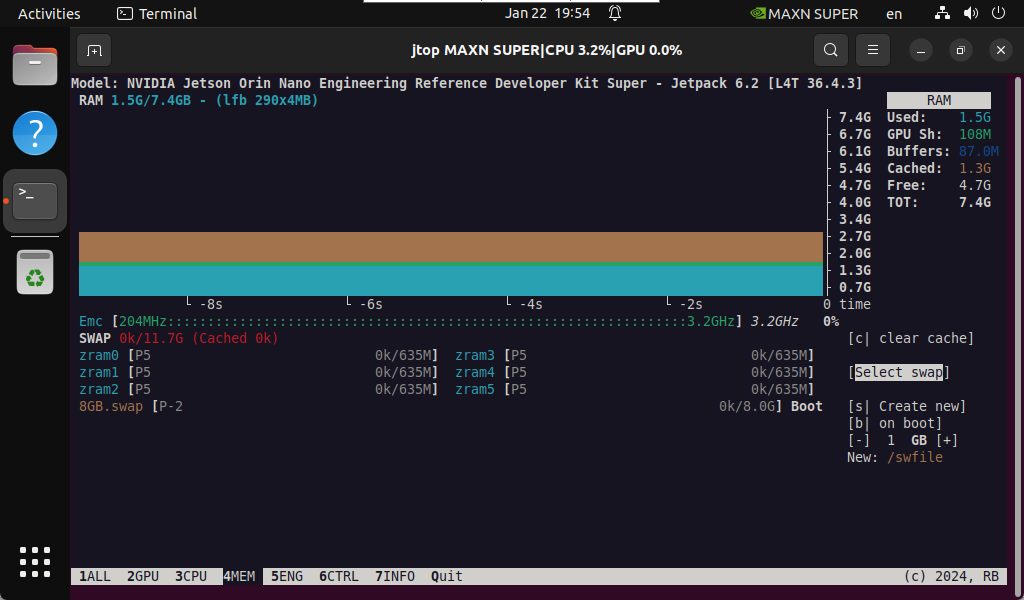Viewport: 1024px width, 600px height.
Task: Toggle swap enable on boot option
Action: 895,423
